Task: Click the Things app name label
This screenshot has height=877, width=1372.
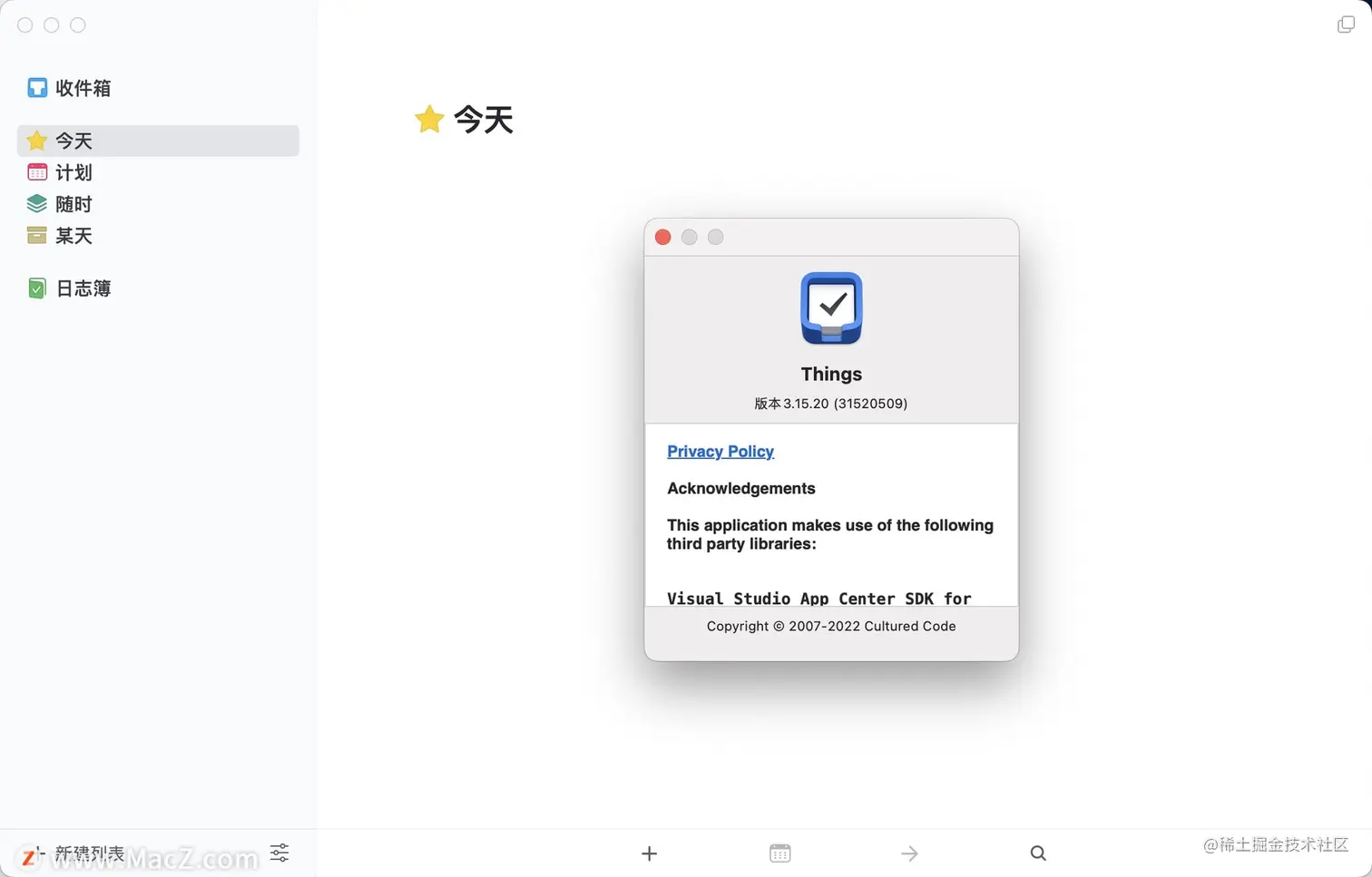Action: pyautogui.click(x=831, y=375)
